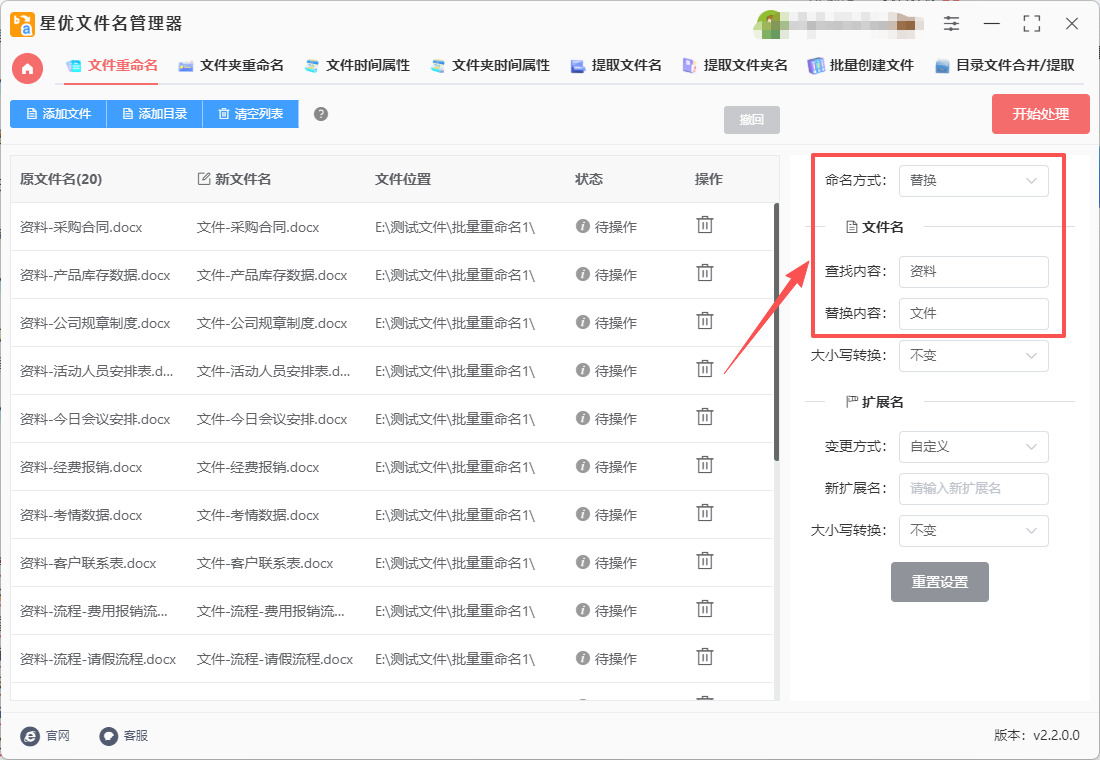Open 客服 customer service chat icon
This screenshot has height=760, width=1100.
(x=109, y=735)
